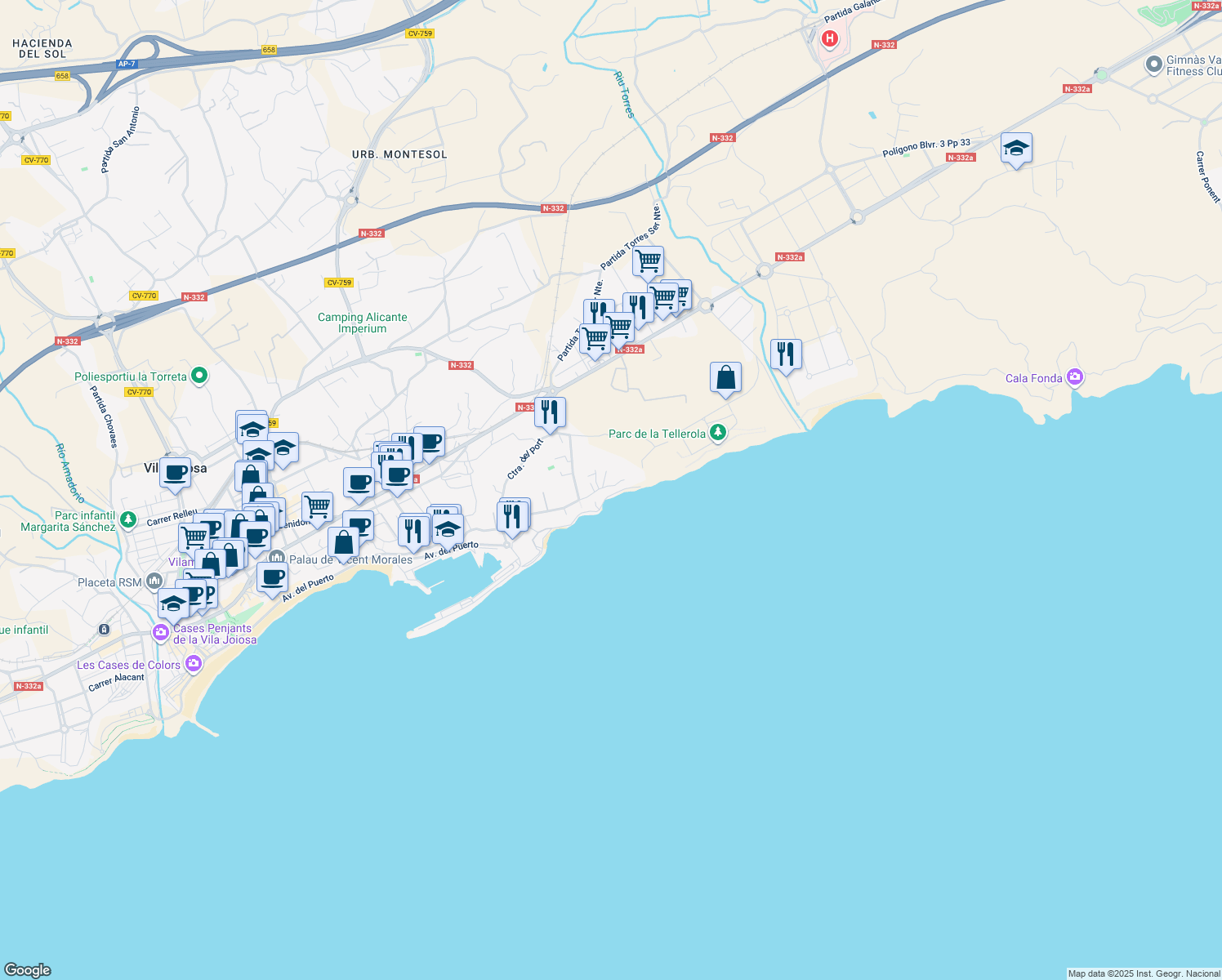Open the purple Cala Fonda photo marker
Screen dimensions: 1222x980
point(1076,376)
